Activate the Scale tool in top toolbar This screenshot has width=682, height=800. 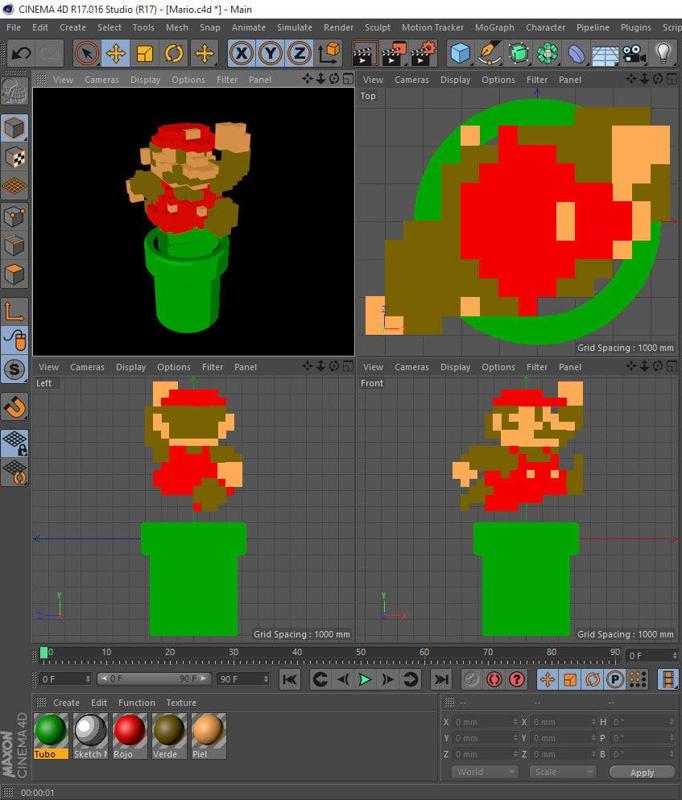145,53
